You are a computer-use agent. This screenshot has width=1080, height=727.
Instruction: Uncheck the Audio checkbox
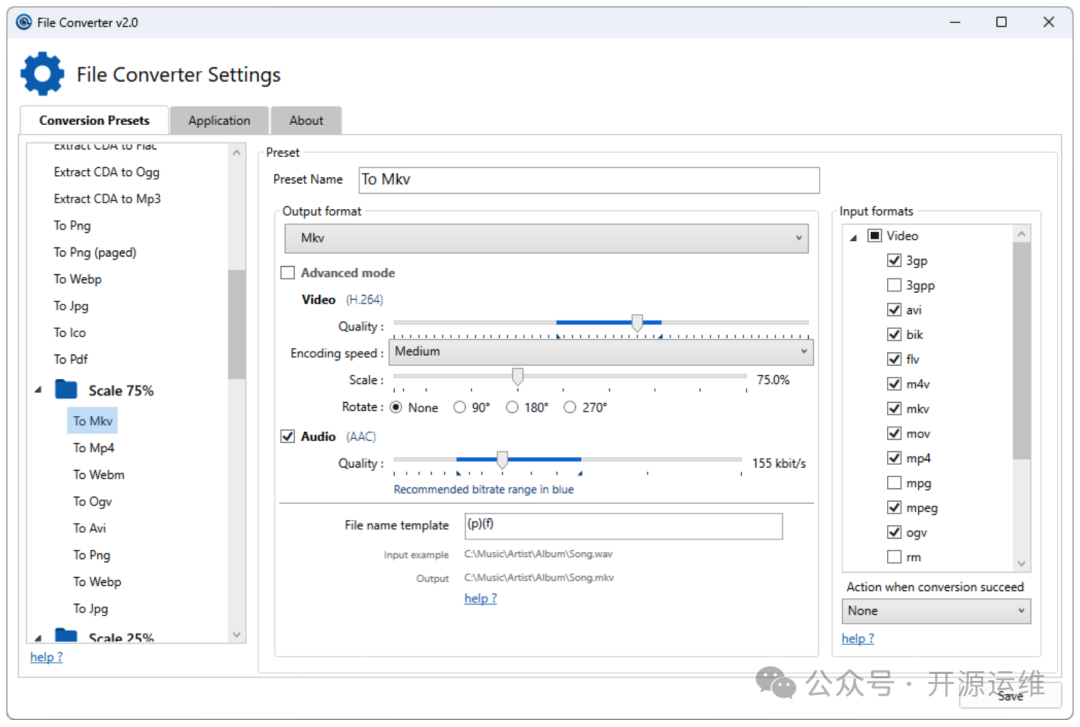[288, 437]
